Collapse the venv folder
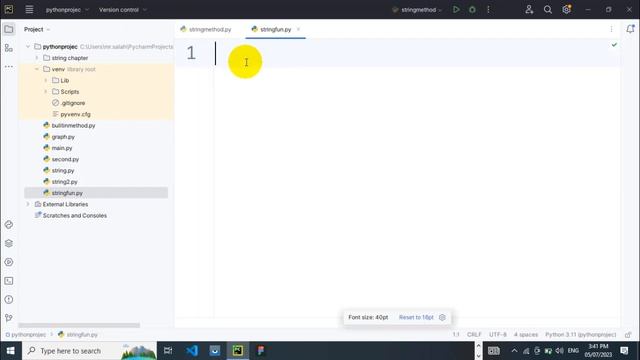 37,69
